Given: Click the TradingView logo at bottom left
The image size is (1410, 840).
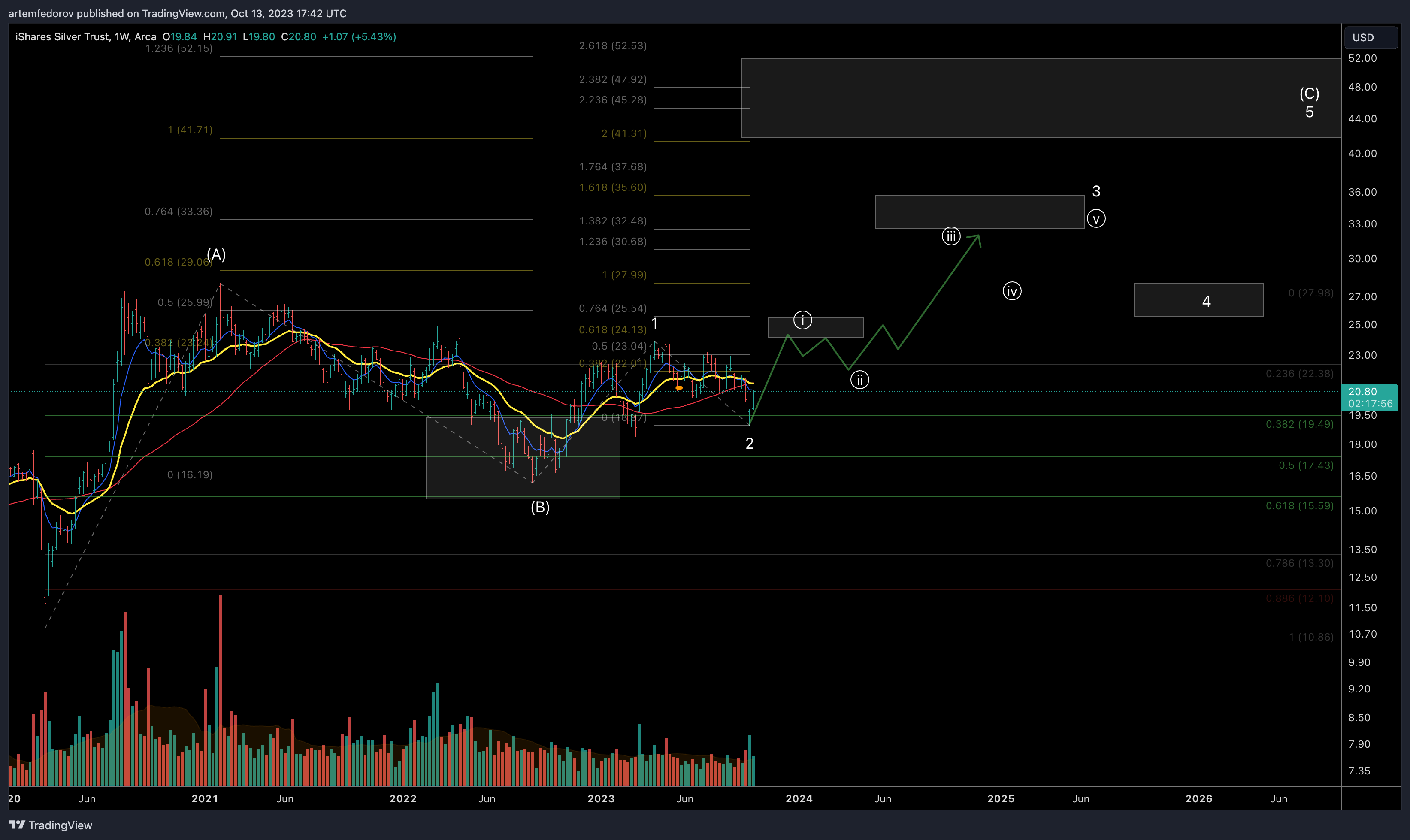Looking at the screenshot, I should click(50, 825).
